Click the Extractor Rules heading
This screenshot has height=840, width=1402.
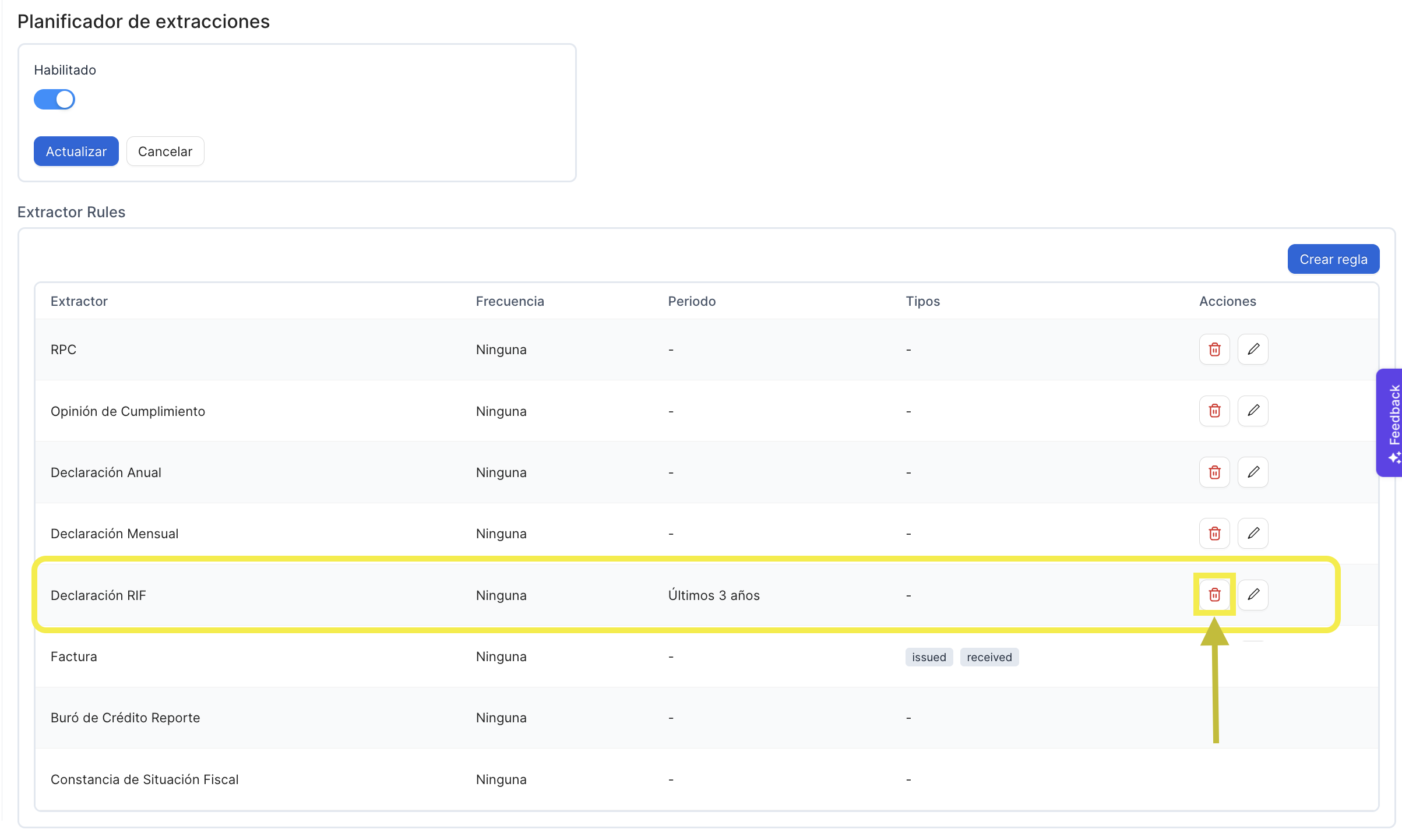pyautogui.click(x=71, y=212)
